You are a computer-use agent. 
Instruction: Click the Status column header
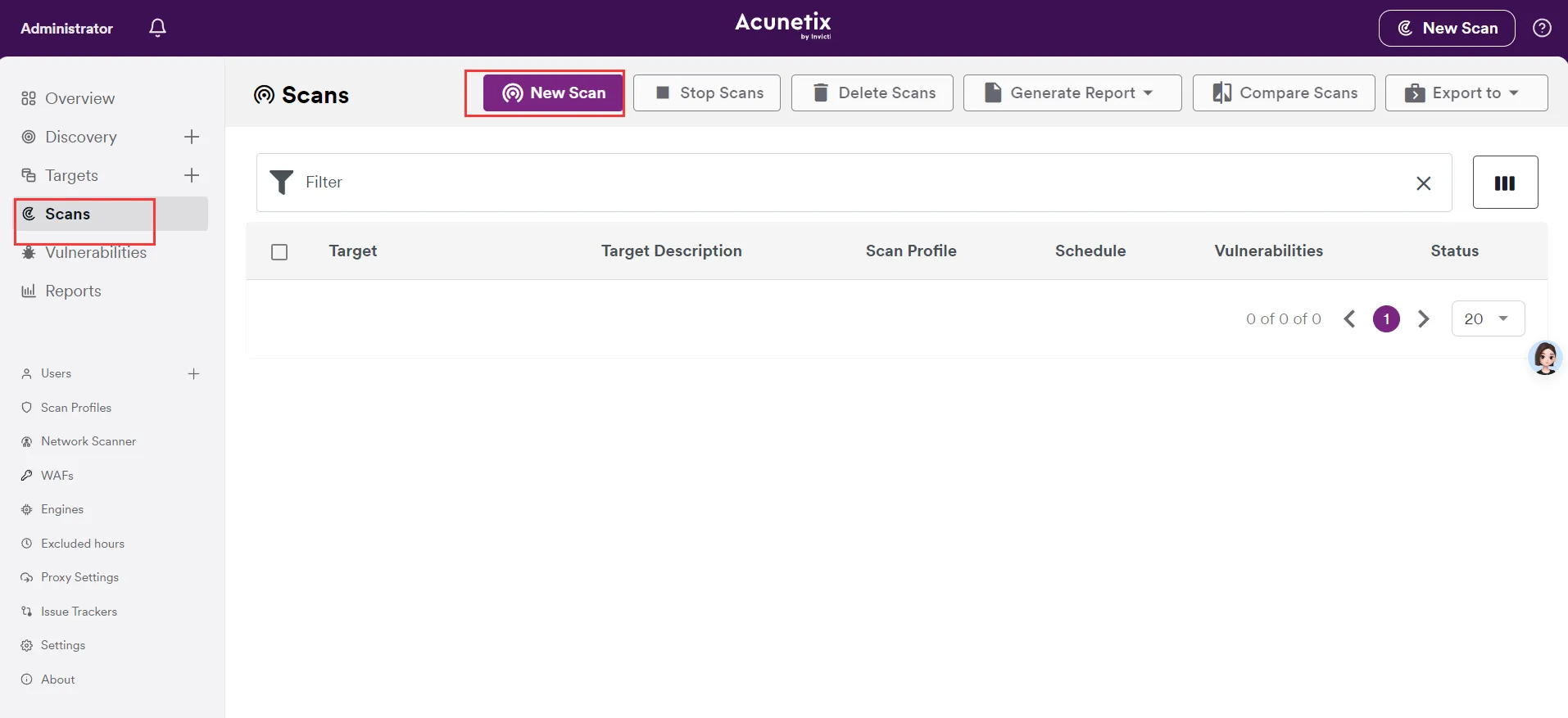(x=1455, y=251)
